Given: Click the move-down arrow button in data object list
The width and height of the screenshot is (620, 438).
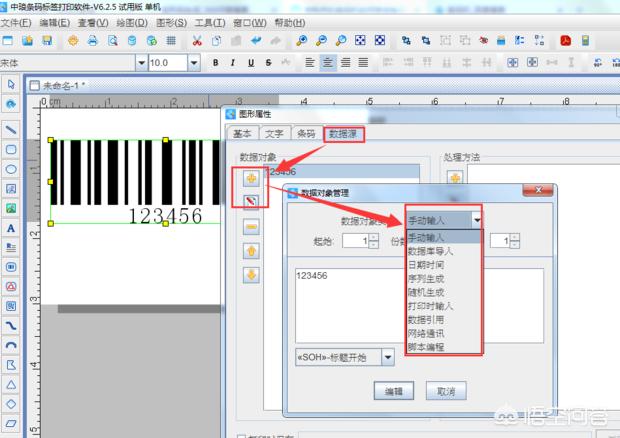Looking at the screenshot, I should [x=251, y=275].
